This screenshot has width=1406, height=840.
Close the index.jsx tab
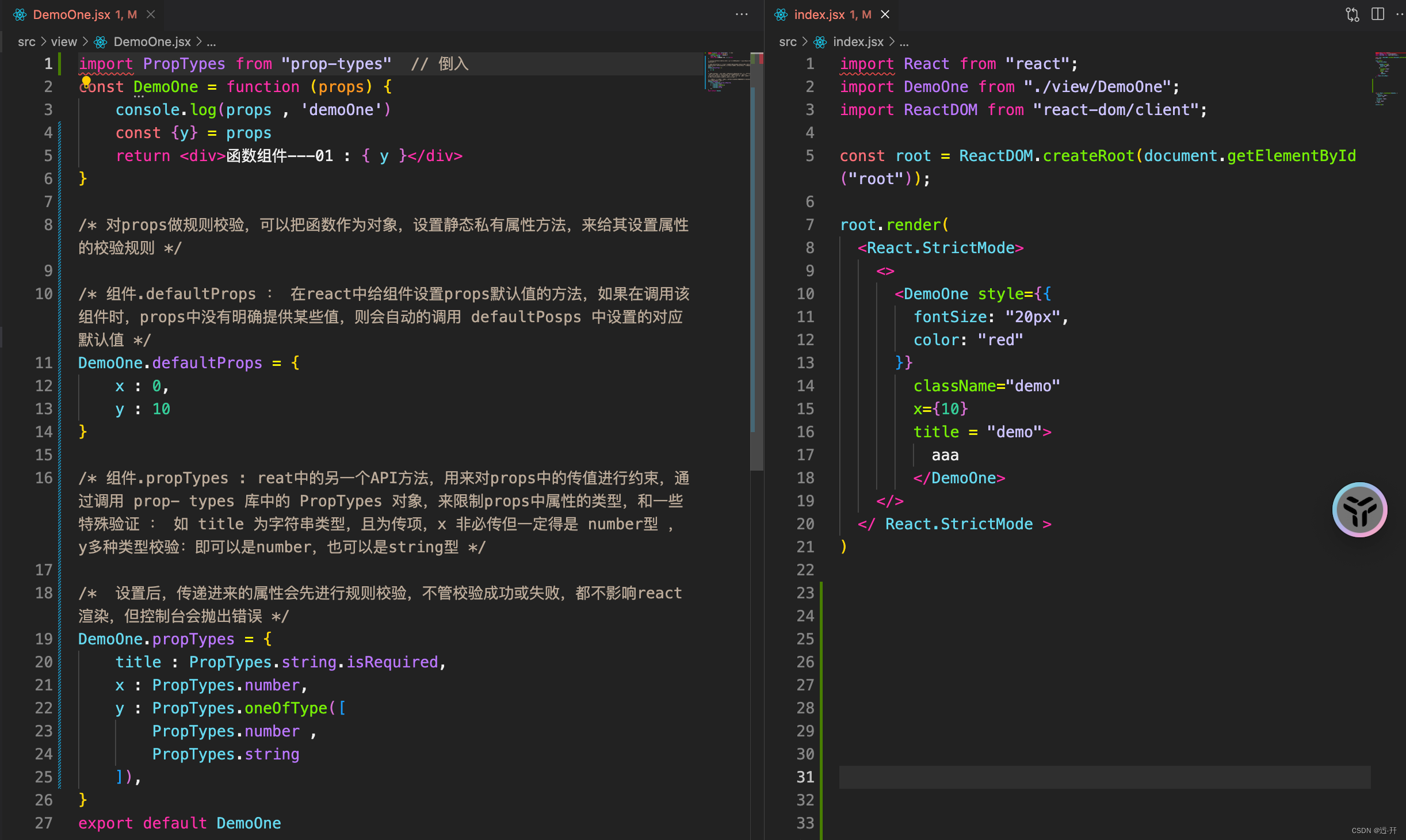(x=885, y=14)
